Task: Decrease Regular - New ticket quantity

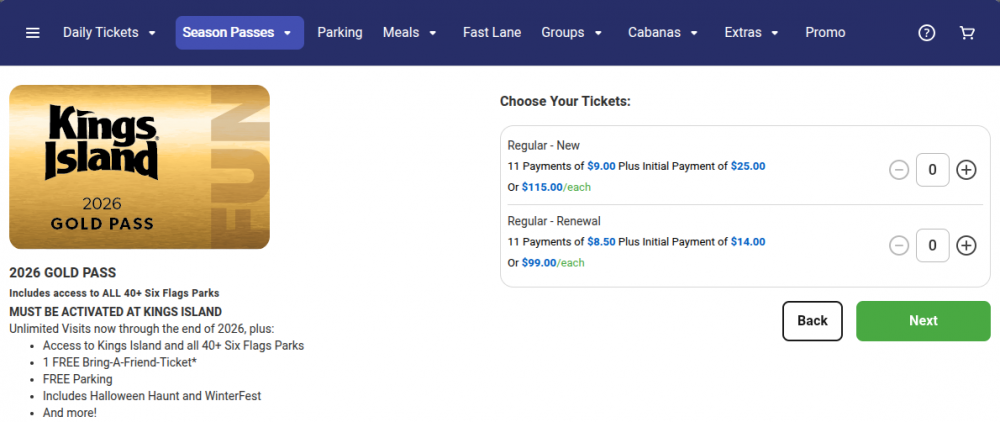Action: tap(899, 170)
